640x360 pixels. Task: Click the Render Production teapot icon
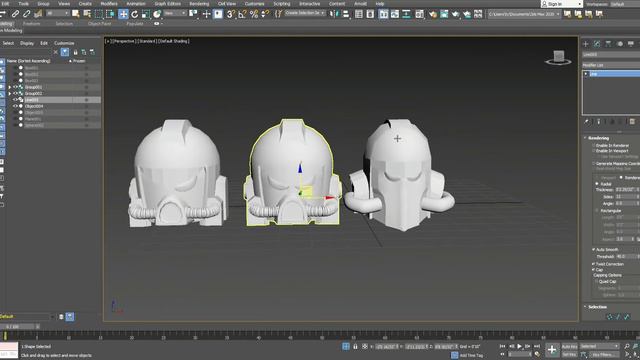coord(456,14)
